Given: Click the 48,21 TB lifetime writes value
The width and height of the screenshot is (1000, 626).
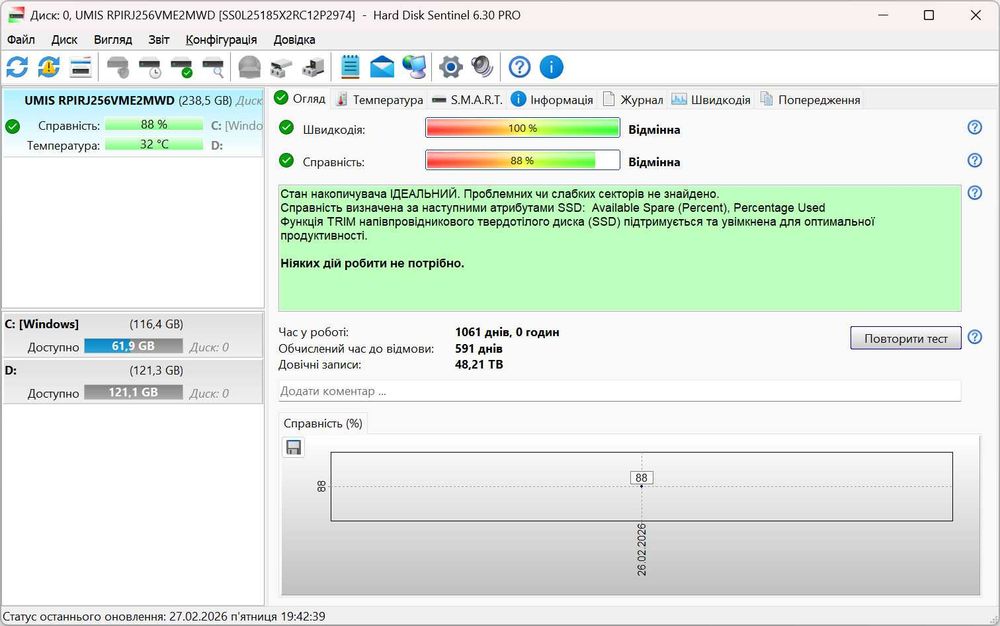Looking at the screenshot, I should point(479,365).
